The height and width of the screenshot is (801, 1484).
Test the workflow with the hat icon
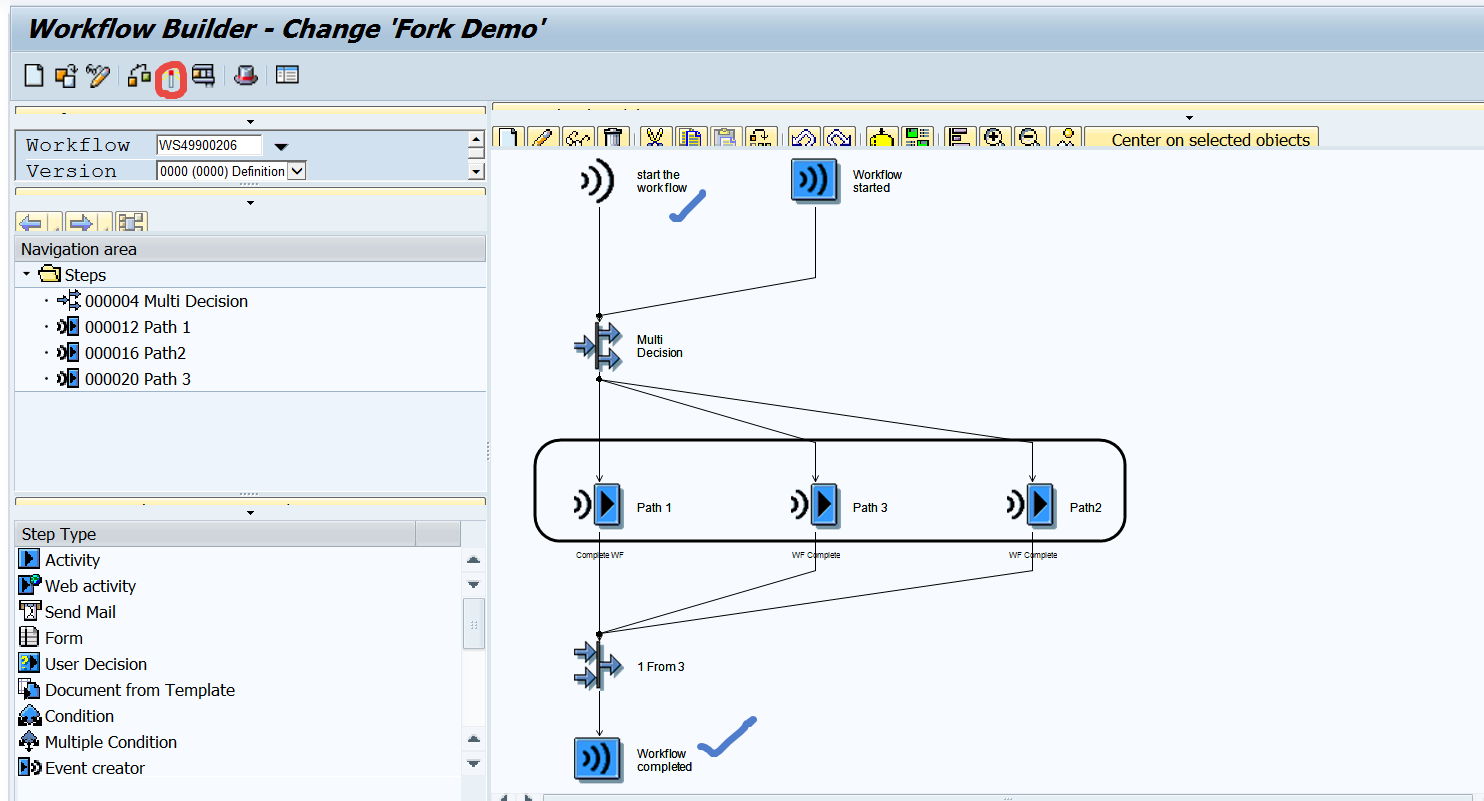click(246, 75)
